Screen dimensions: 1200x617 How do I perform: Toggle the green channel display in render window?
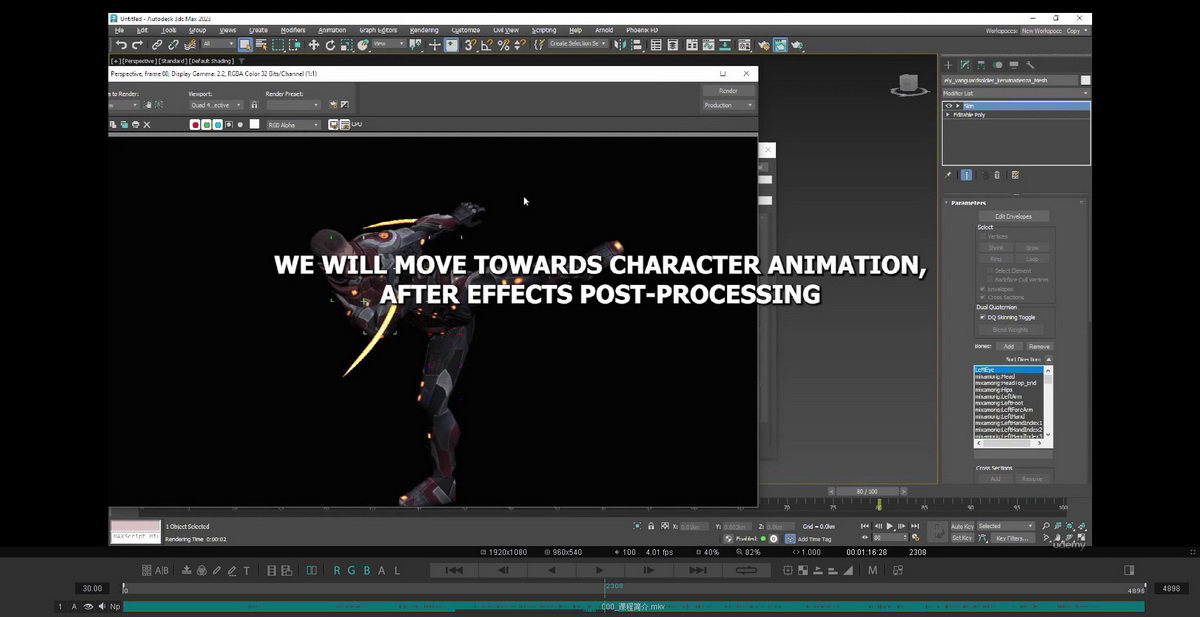(206, 125)
